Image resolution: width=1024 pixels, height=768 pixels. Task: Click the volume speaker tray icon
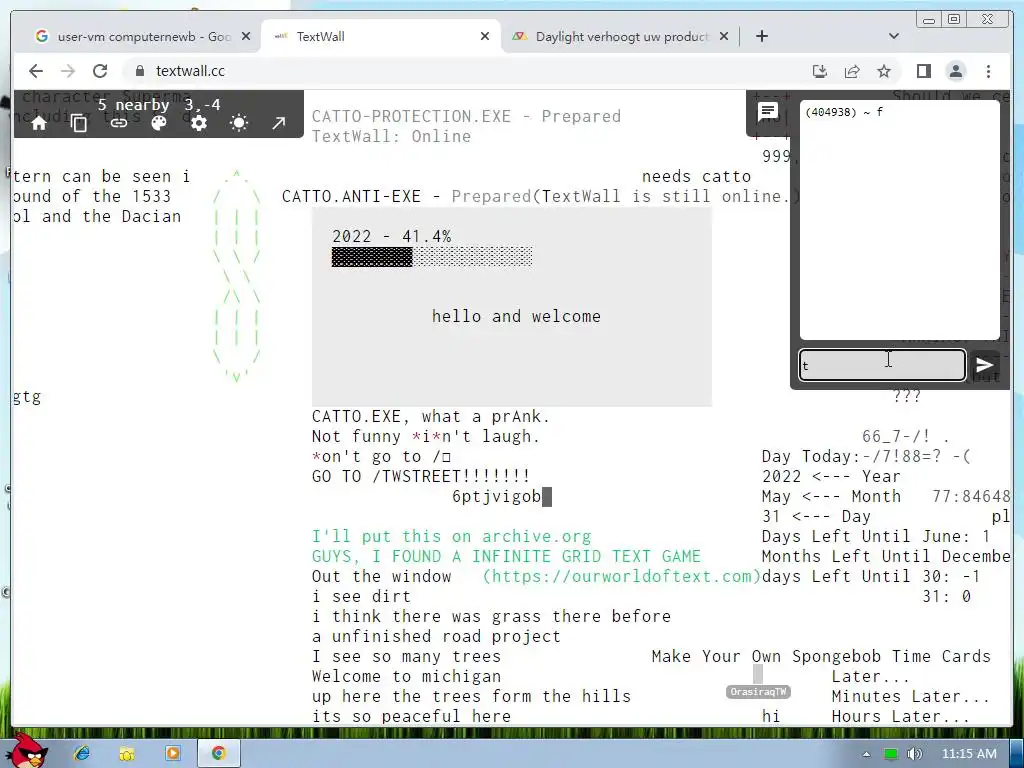coord(915,754)
